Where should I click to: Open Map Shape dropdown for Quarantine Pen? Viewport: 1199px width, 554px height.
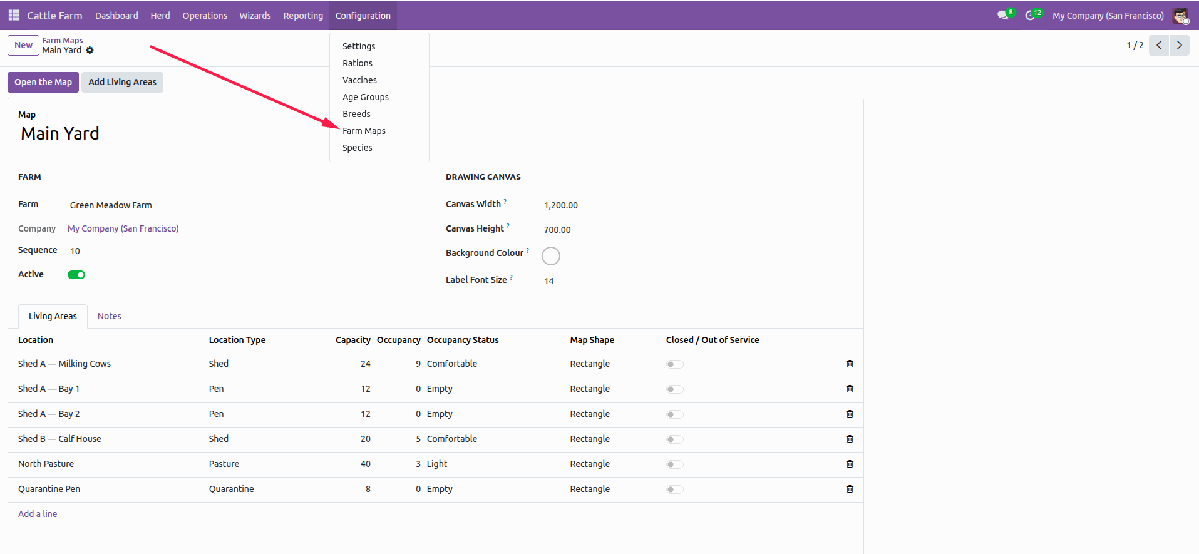(x=590, y=489)
